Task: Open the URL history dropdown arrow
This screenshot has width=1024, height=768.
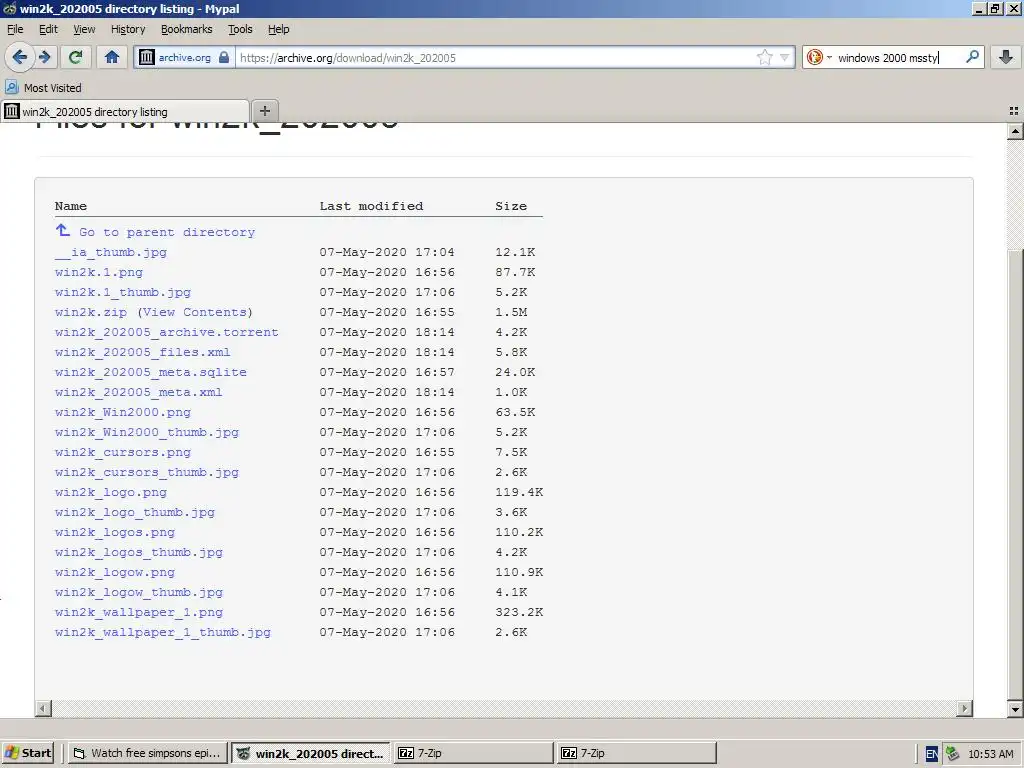Action: pyautogui.click(x=785, y=57)
